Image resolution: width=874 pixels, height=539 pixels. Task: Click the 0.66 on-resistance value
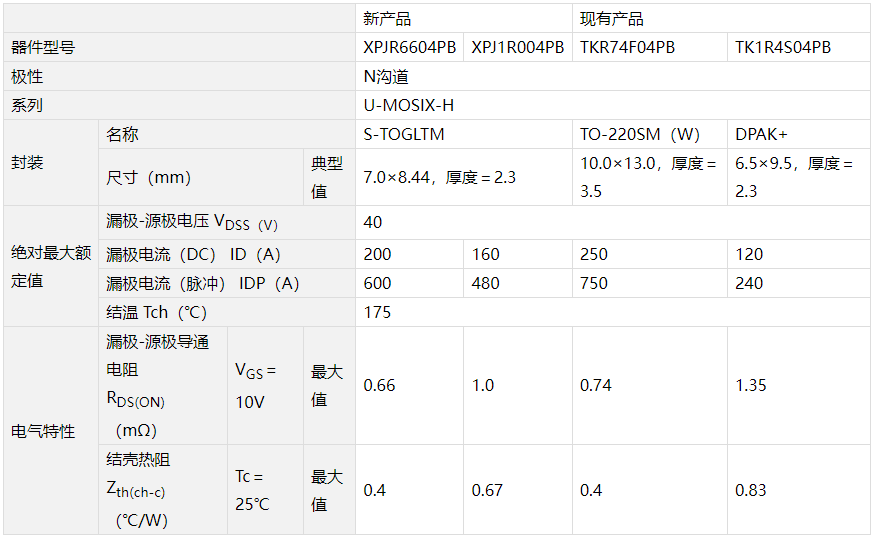pos(409,386)
